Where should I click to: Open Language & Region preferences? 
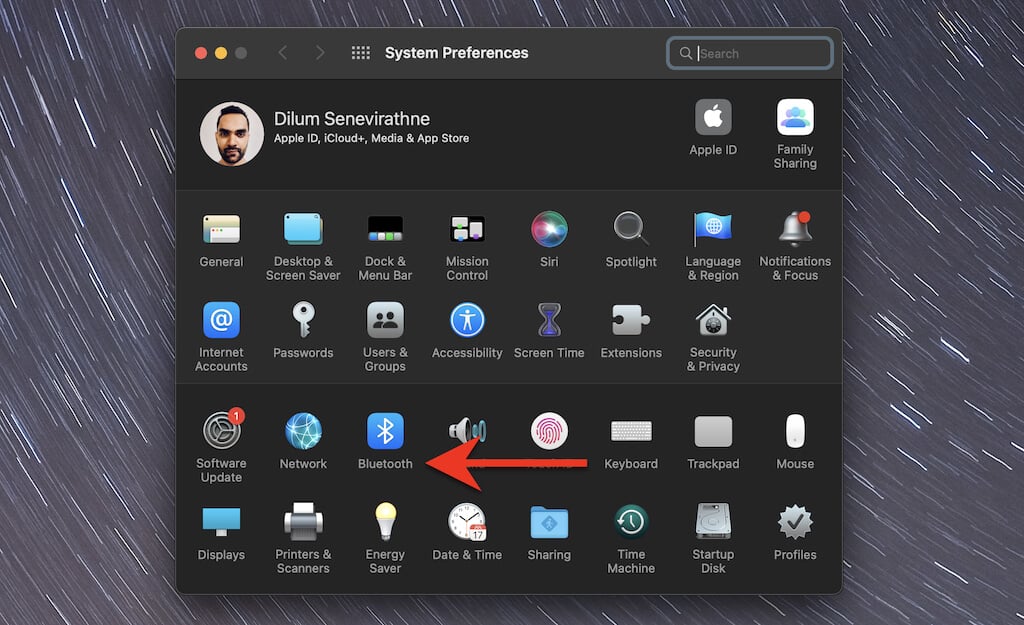(712, 230)
